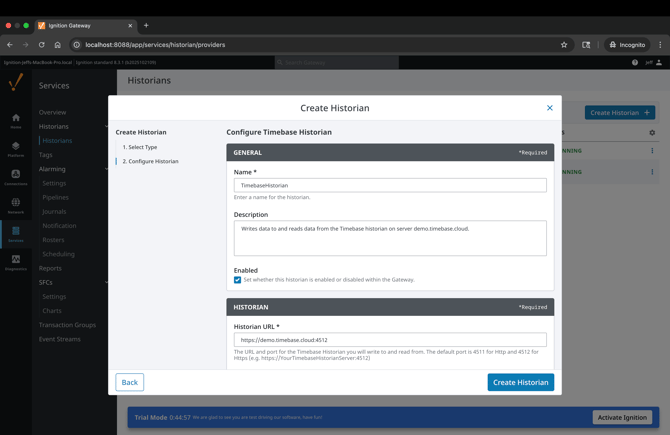
Task: Go to the Select Type step
Action: [140, 147]
